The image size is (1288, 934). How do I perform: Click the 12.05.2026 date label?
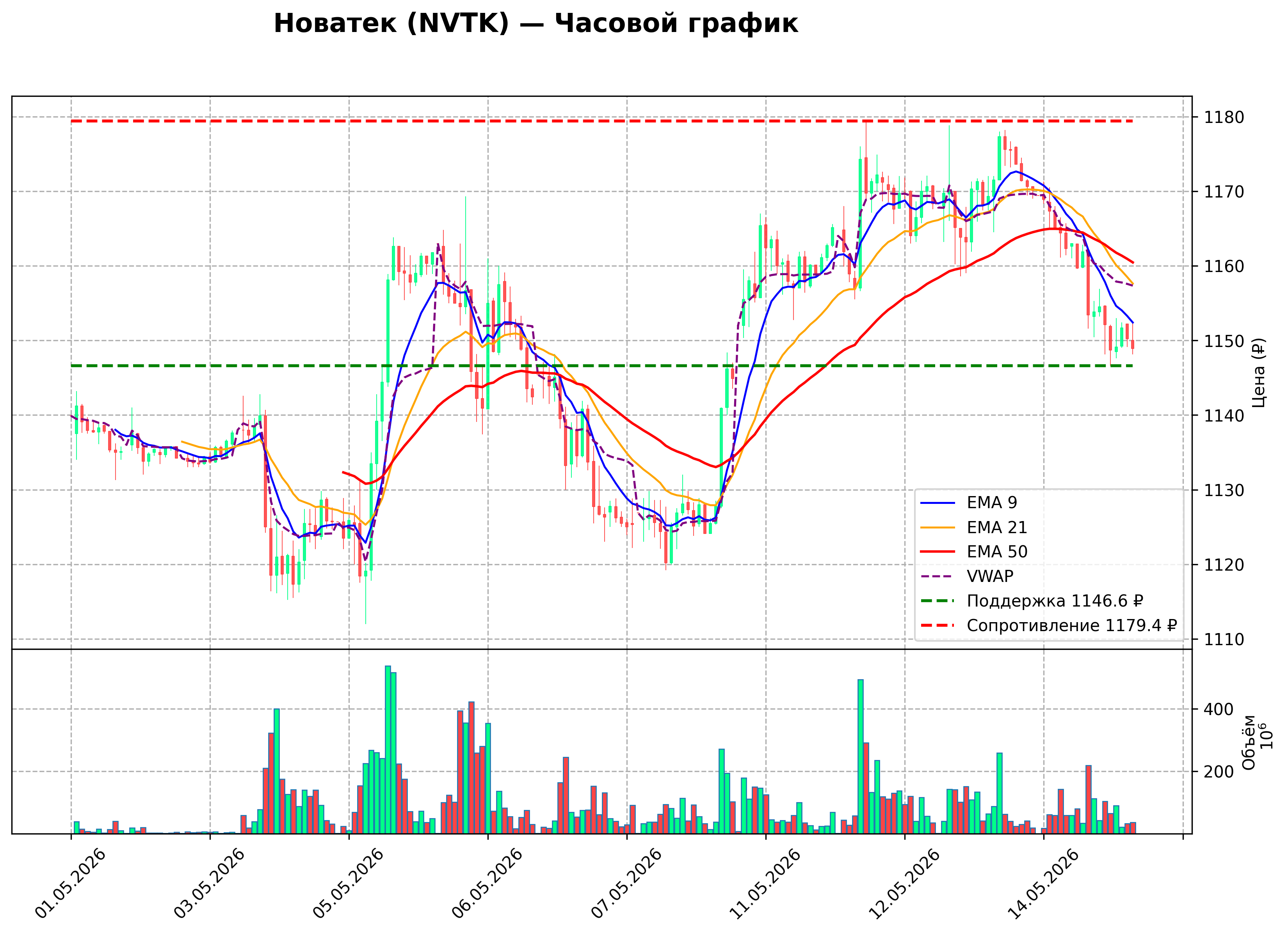(905, 884)
